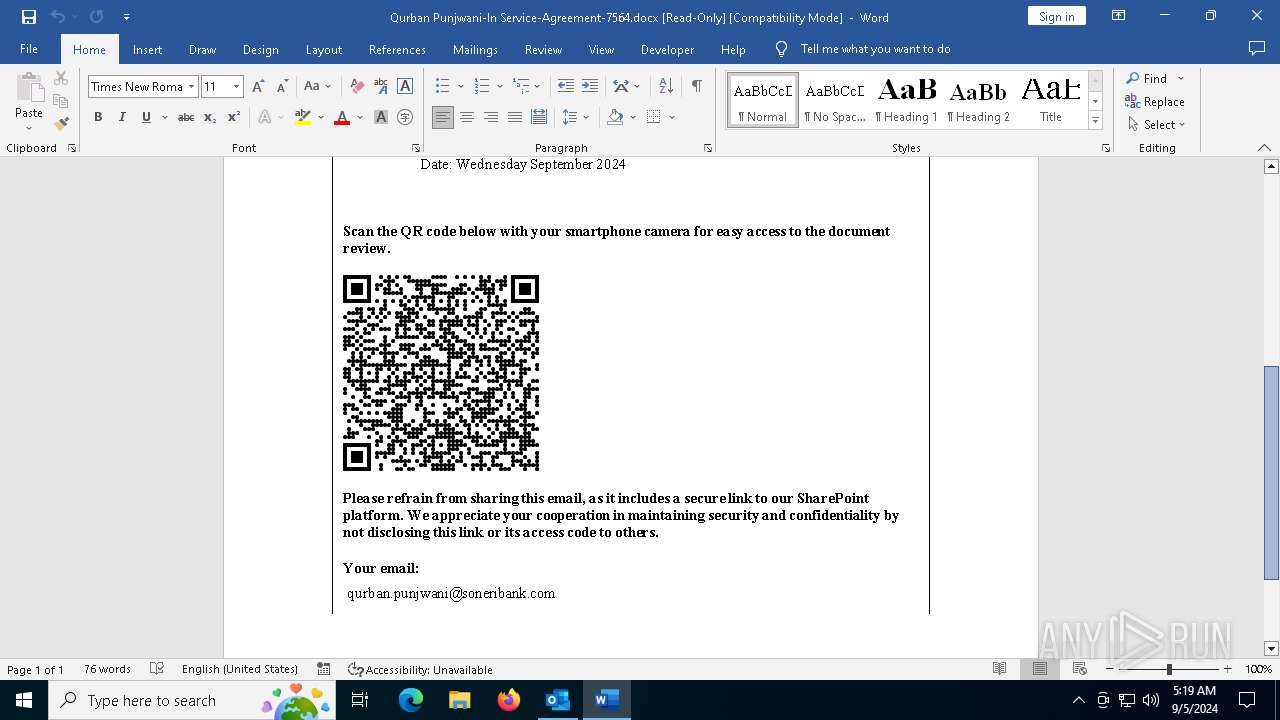Toggle Align Left
Screen dimensions: 1280x720
click(x=443, y=117)
